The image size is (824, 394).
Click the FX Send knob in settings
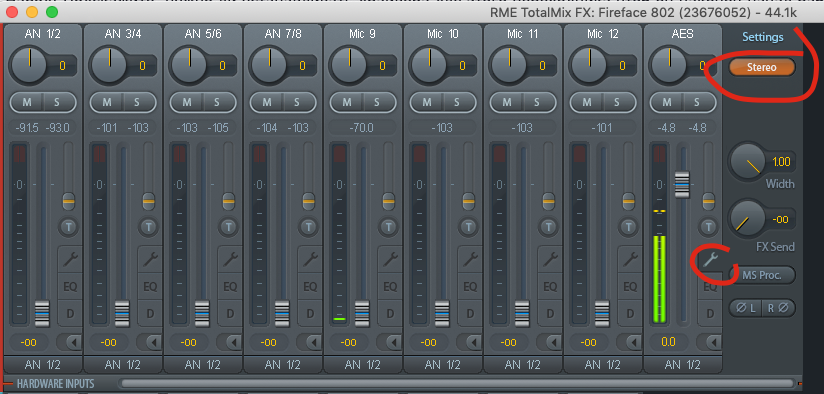tap(748, 219)
